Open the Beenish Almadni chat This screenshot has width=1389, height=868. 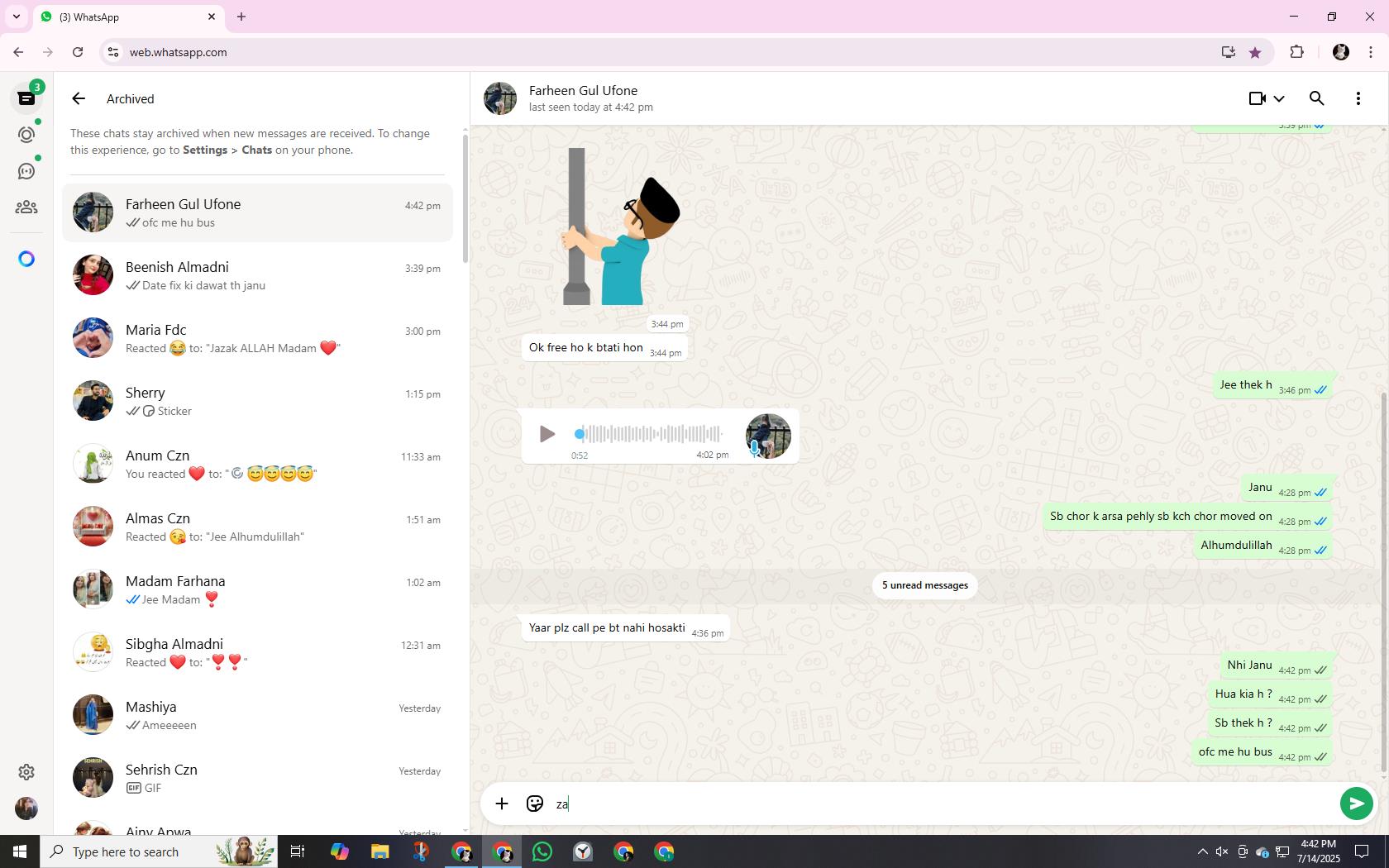[258, 275]
